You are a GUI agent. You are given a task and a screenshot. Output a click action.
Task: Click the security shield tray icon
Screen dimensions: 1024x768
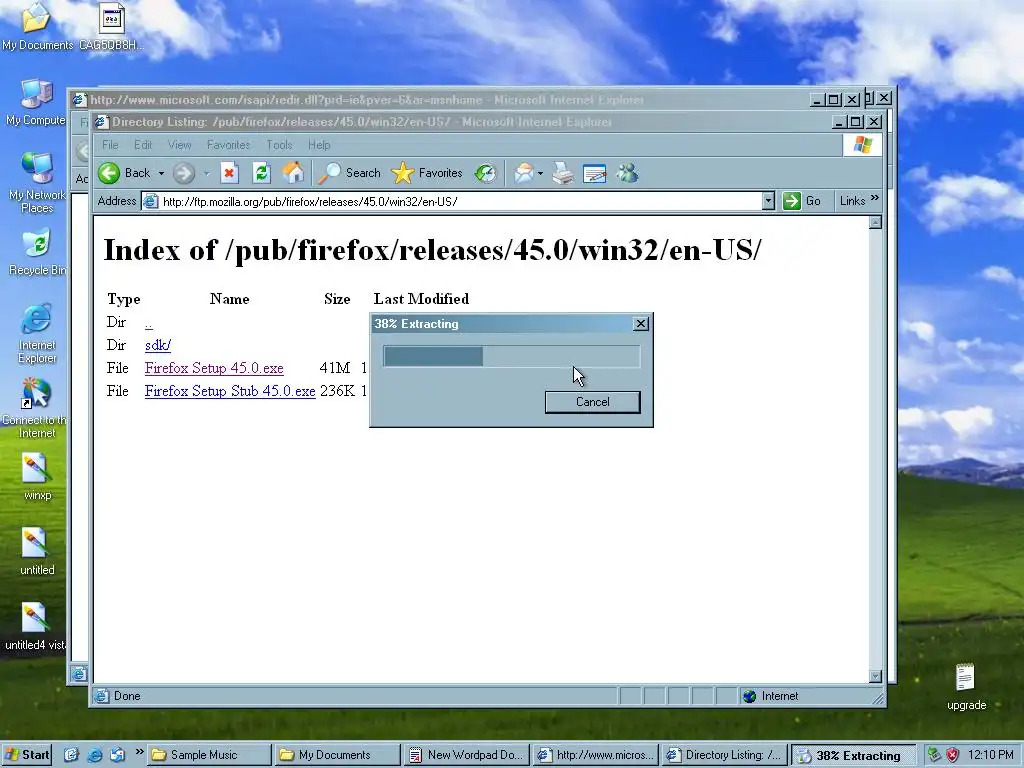pos(953,755)
